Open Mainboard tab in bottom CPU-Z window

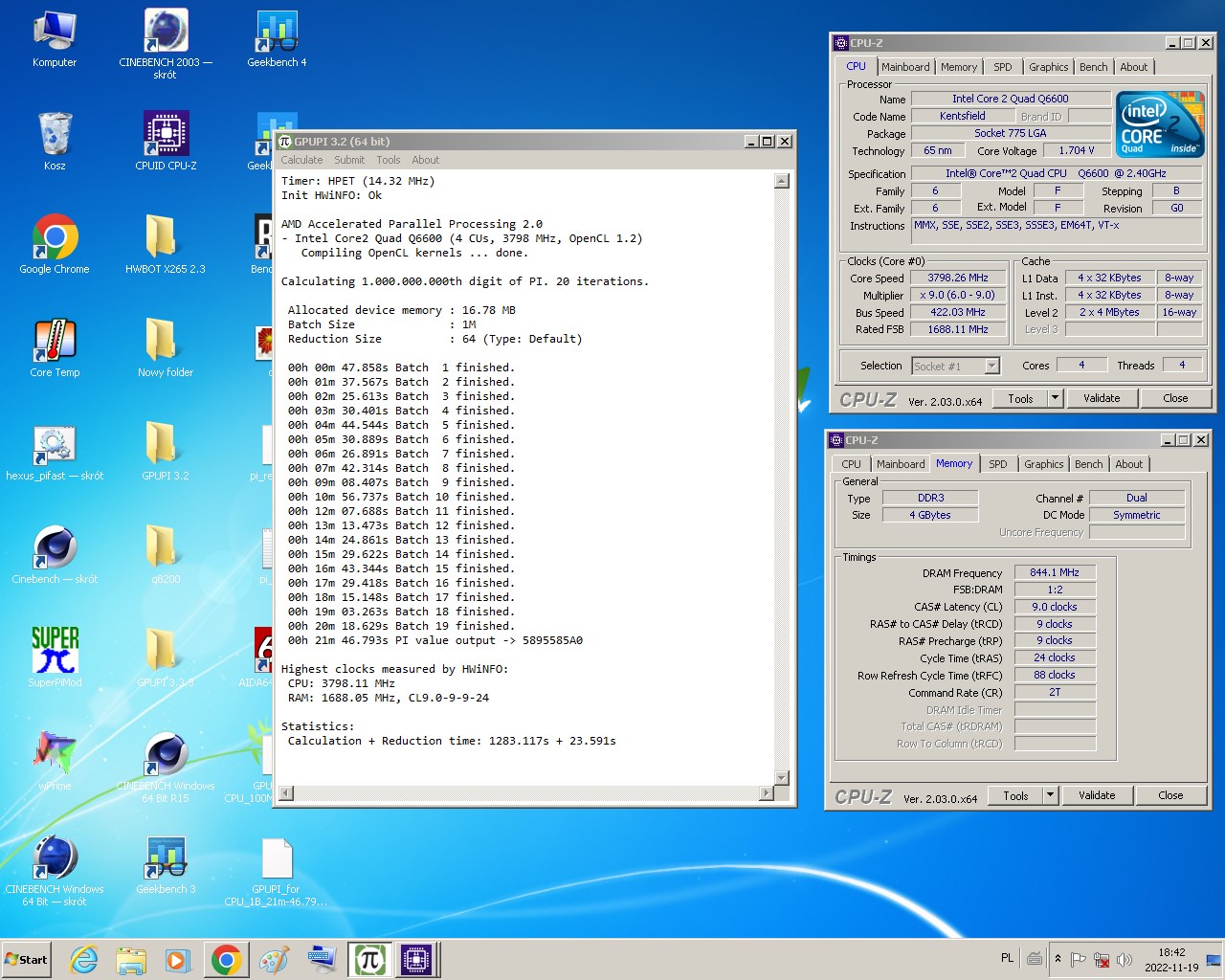pyautogui.click(x=901, y=464)
